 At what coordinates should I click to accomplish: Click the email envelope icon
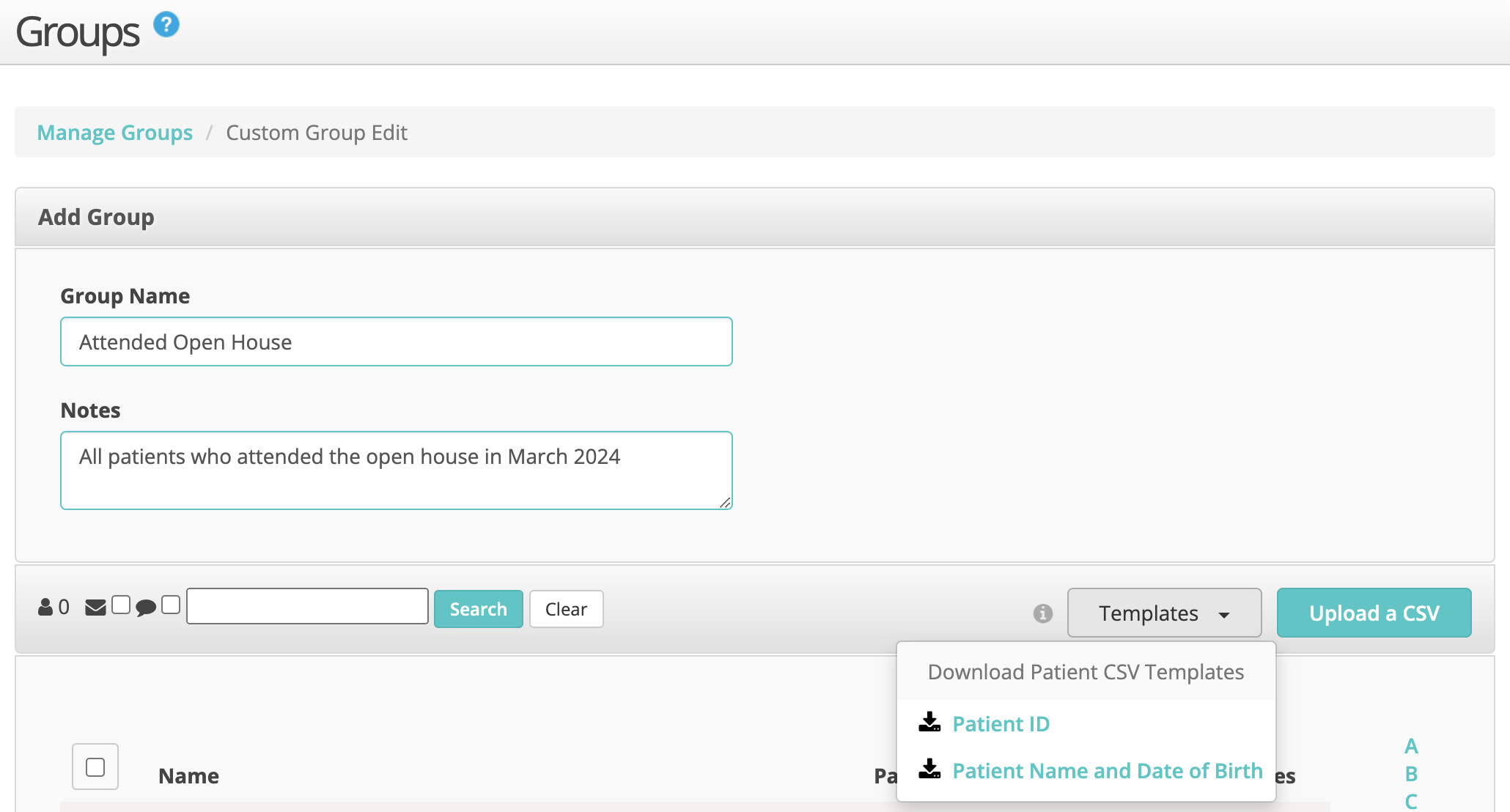click(96, 608)
